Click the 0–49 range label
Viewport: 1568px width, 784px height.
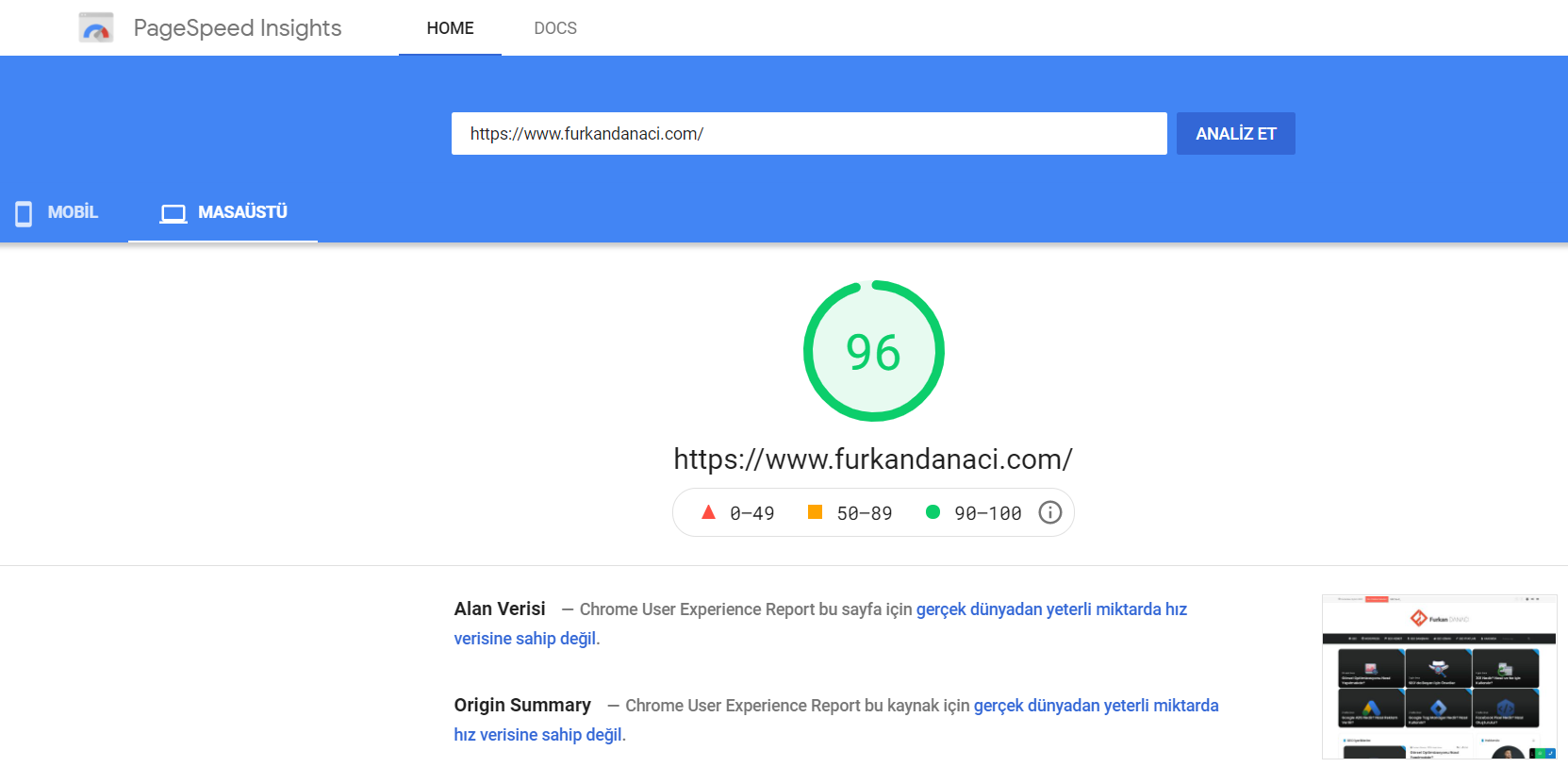tap(752, 513)
